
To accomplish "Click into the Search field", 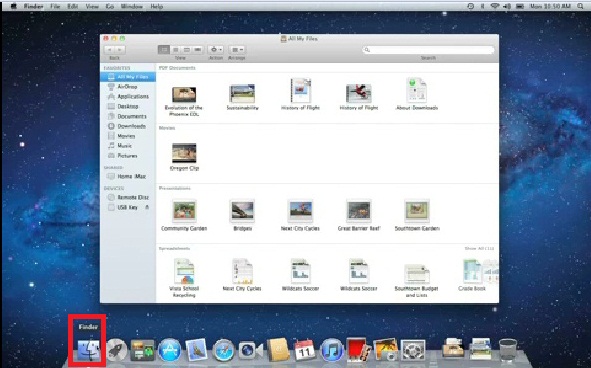I will pos(429,50).
